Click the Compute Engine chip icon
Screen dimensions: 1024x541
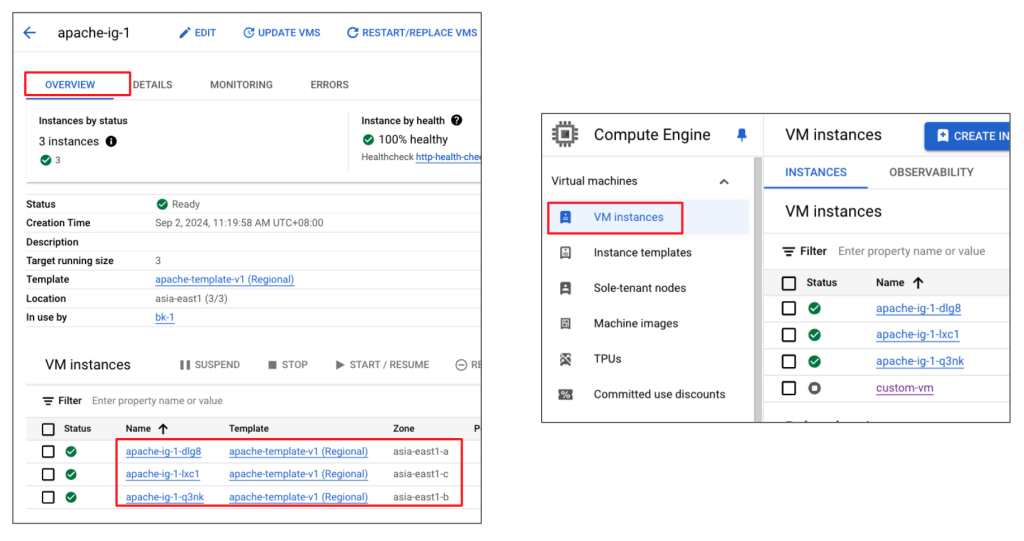point(565,135)
